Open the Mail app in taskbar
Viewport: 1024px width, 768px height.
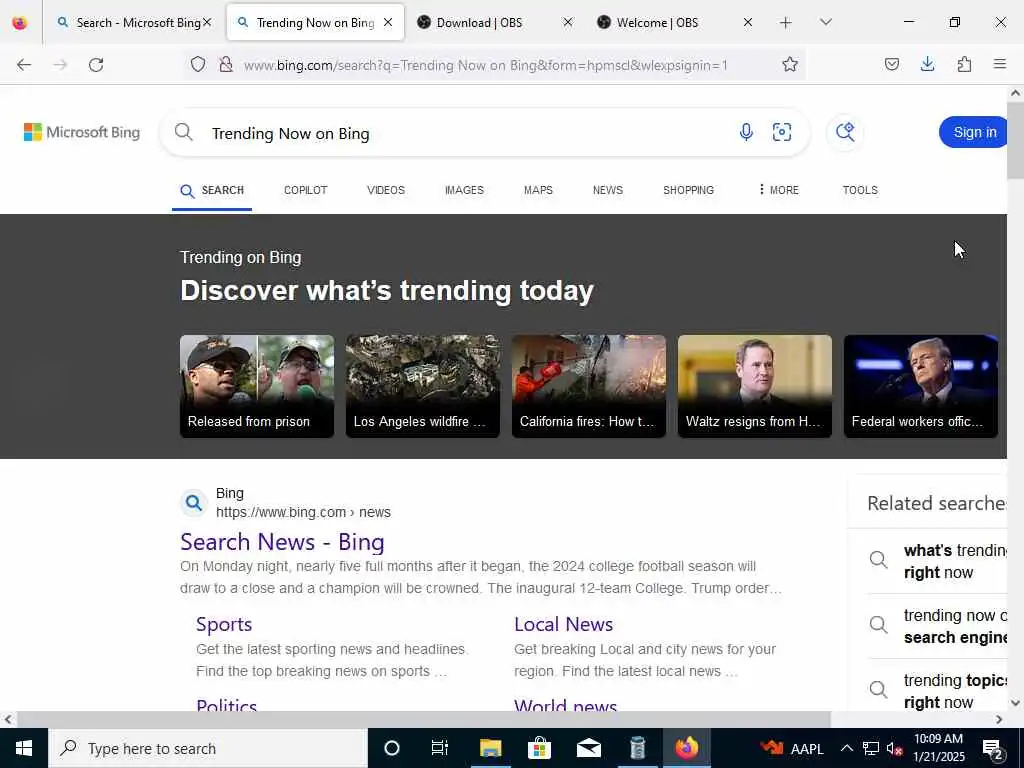coord(588,748)
